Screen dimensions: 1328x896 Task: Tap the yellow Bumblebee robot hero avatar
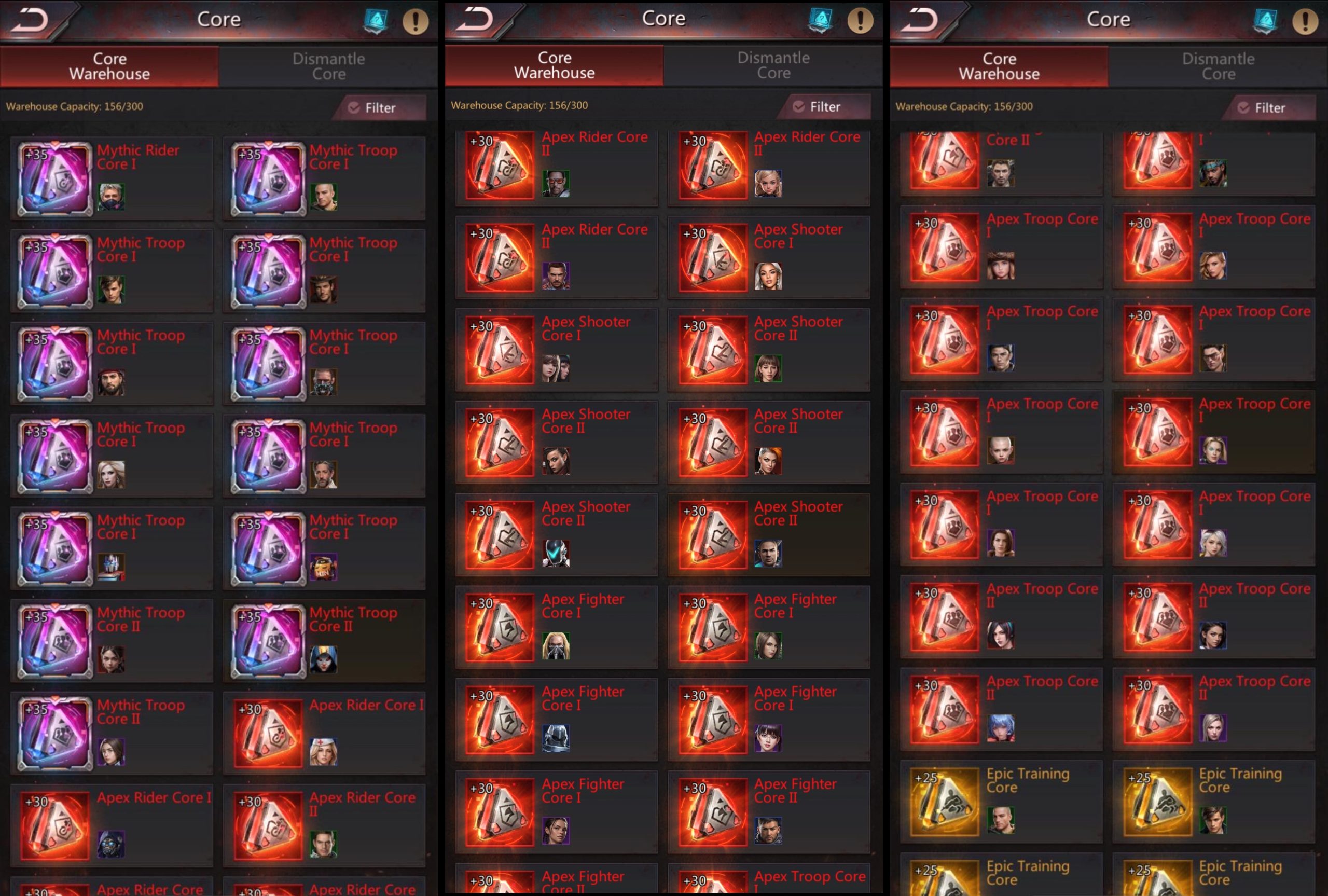(323, 567)
